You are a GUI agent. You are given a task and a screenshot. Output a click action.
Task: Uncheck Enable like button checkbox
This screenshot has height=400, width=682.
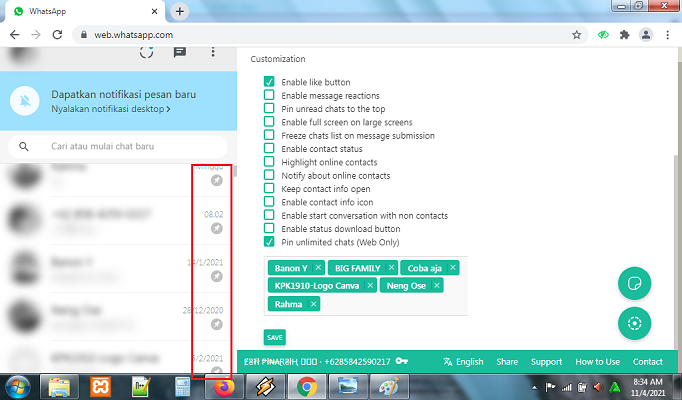[x=269, y=81]
